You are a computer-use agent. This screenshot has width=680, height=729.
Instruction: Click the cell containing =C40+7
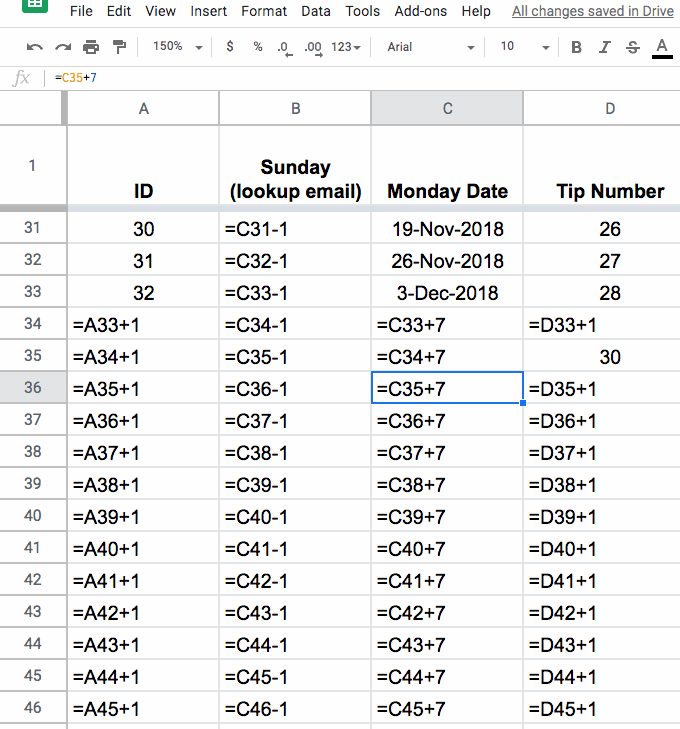(447, 549)
